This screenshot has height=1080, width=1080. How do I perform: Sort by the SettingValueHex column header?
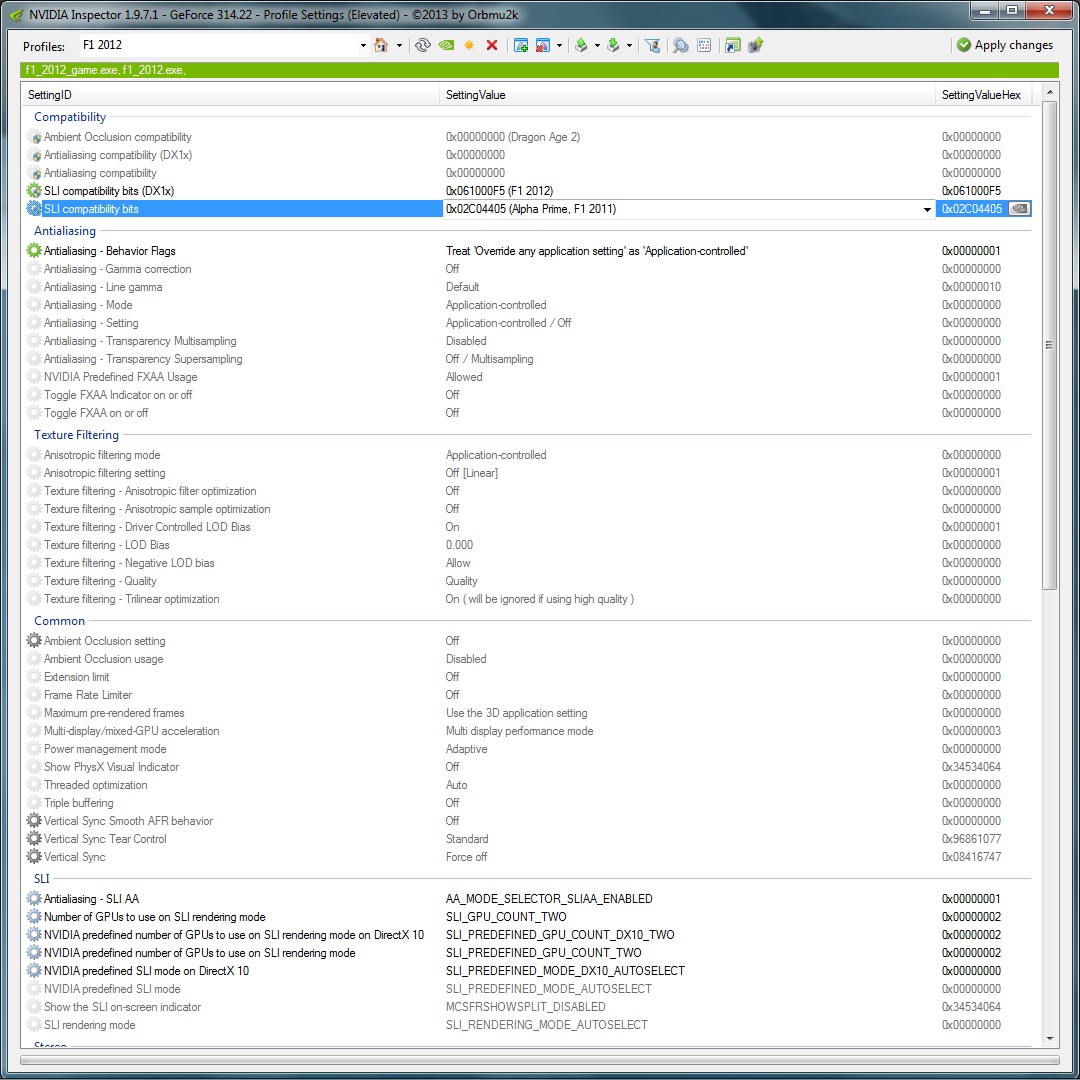pyautogui.click(x=984, y=95)
